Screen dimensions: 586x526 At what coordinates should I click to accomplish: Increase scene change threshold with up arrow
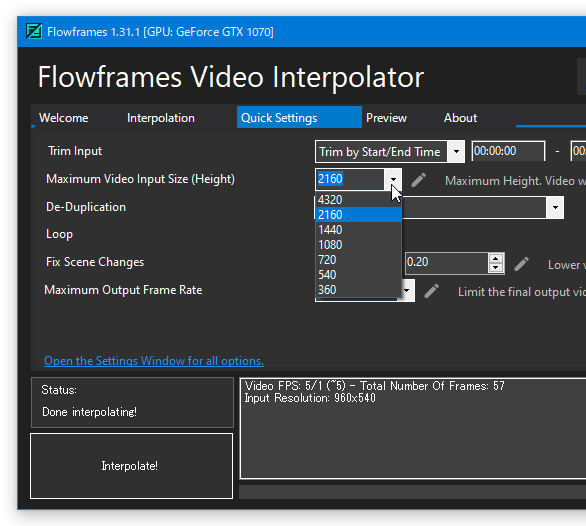(x=496, y=258)
